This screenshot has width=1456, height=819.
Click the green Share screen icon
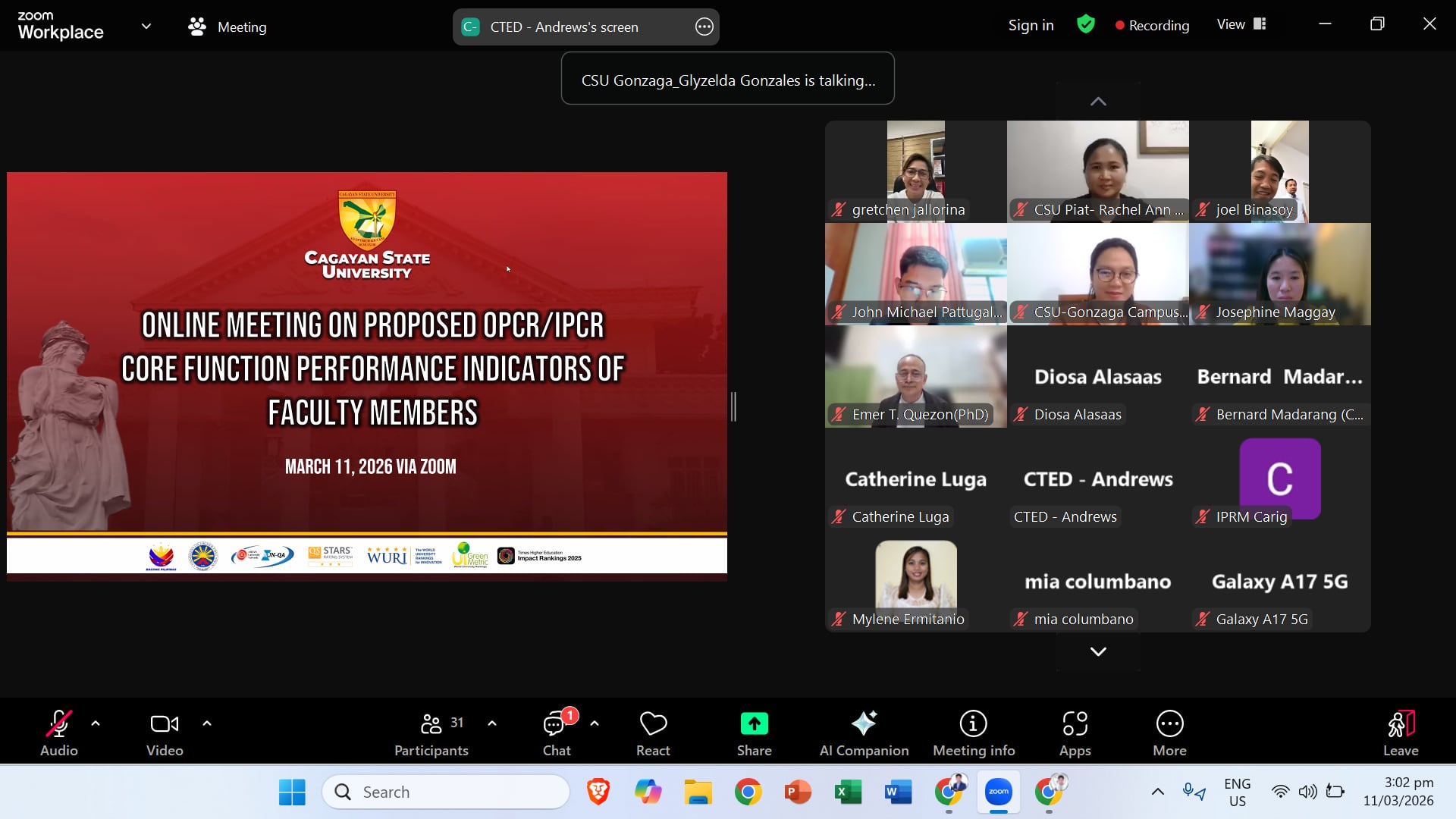(754, 724)
